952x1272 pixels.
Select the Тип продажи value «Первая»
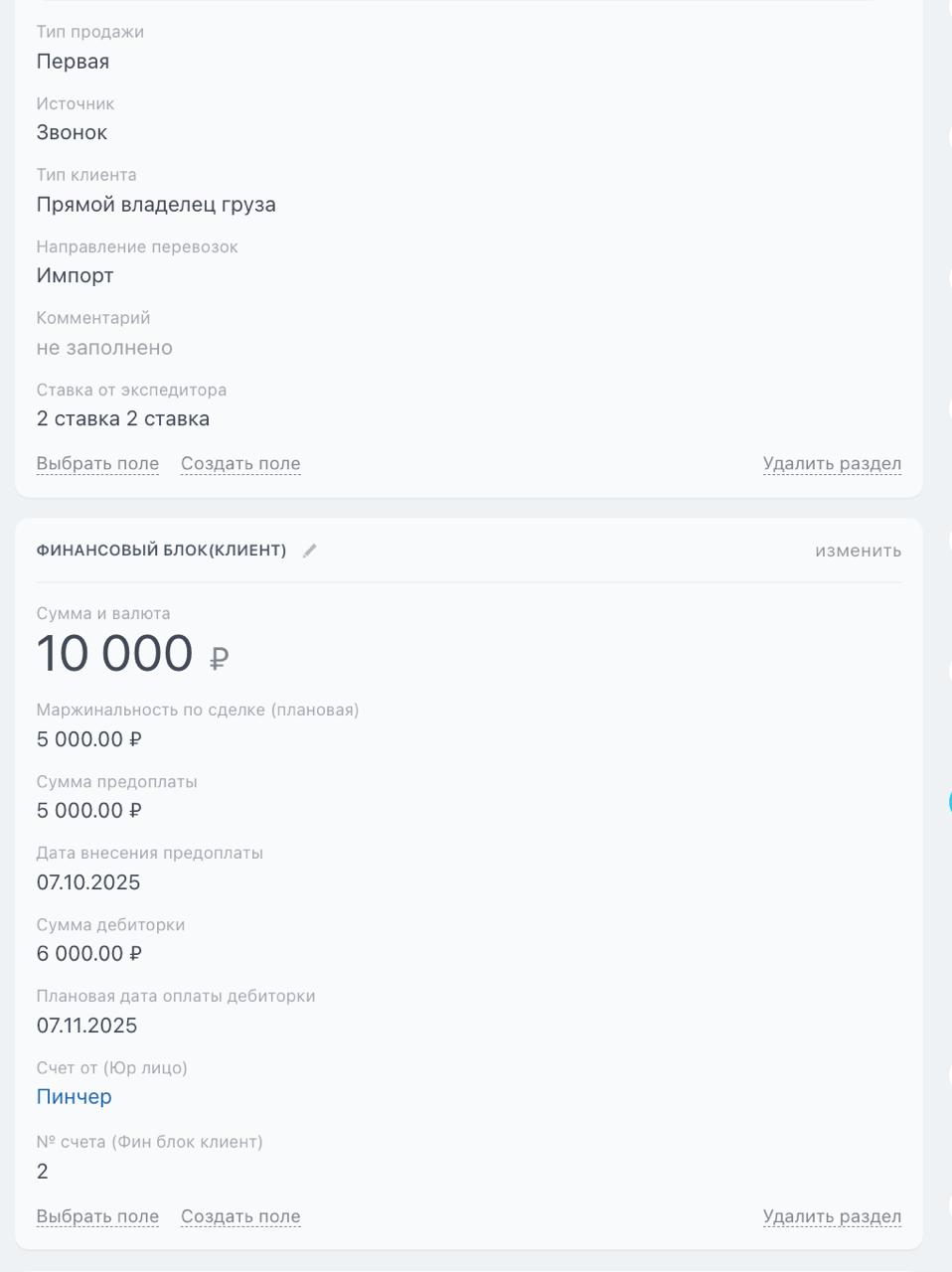click(x=73, y=62)
